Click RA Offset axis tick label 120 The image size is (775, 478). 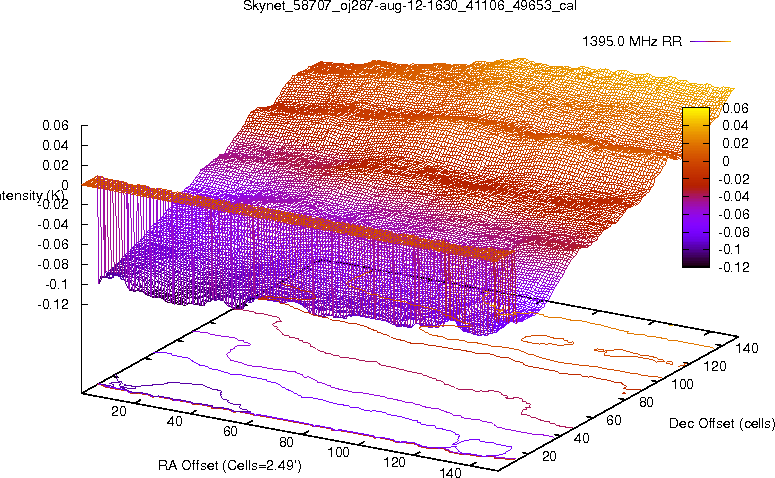click(394, 463)
